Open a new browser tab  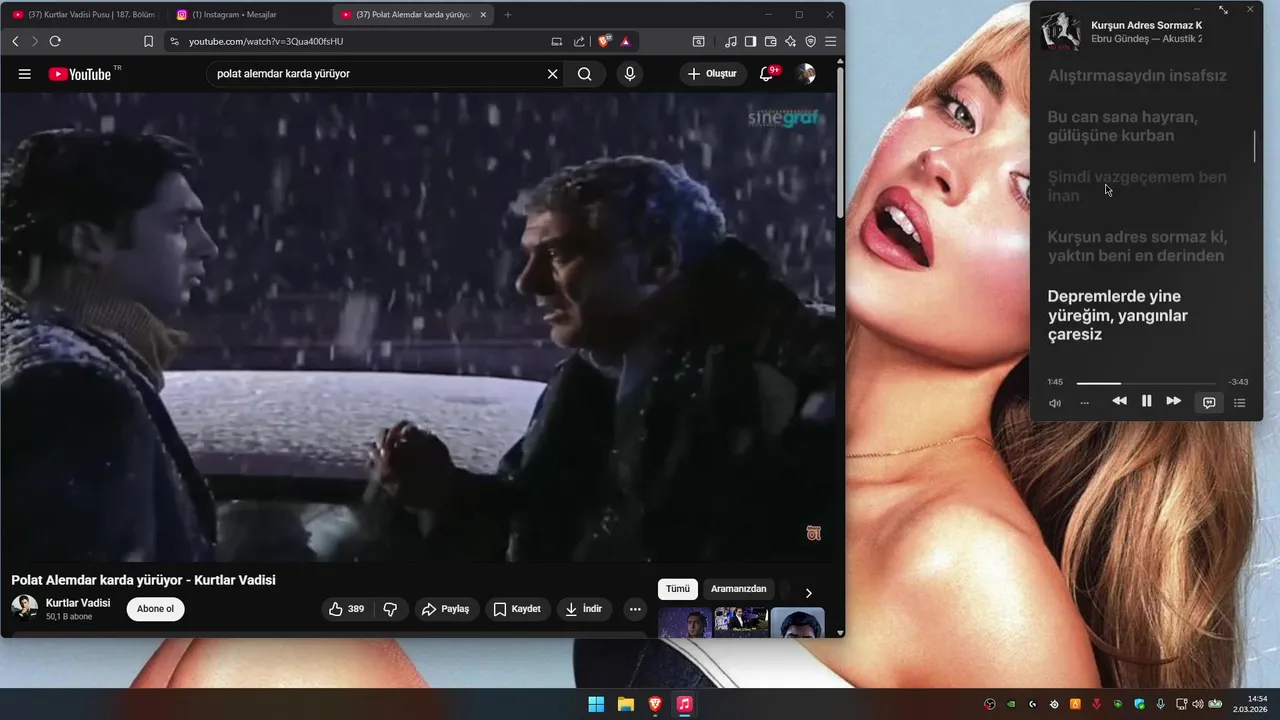point(508,15)
